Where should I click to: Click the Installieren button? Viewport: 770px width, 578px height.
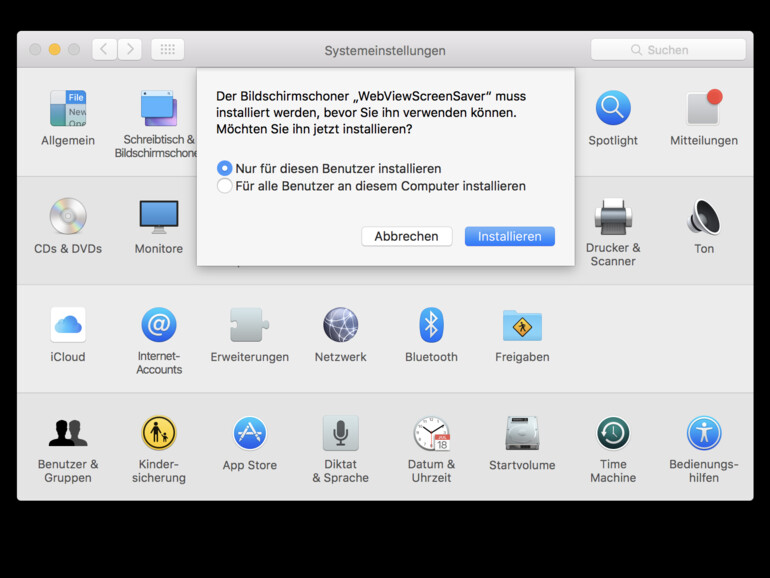(510, 236)
